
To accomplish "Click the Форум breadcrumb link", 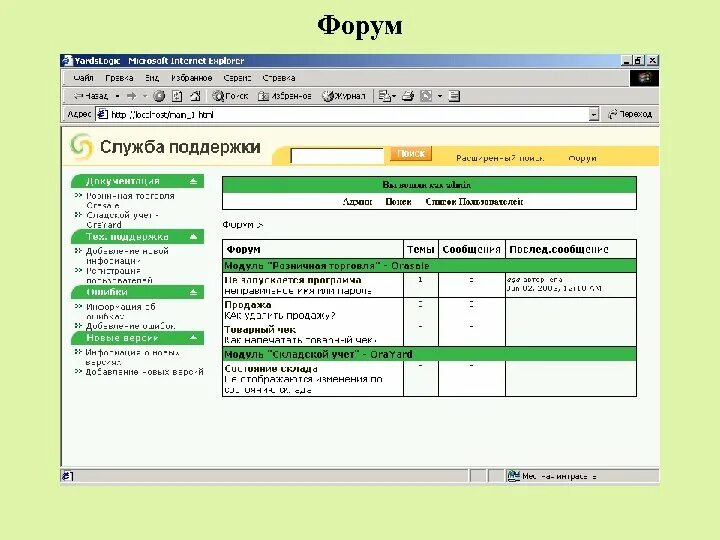I will 238,225.
